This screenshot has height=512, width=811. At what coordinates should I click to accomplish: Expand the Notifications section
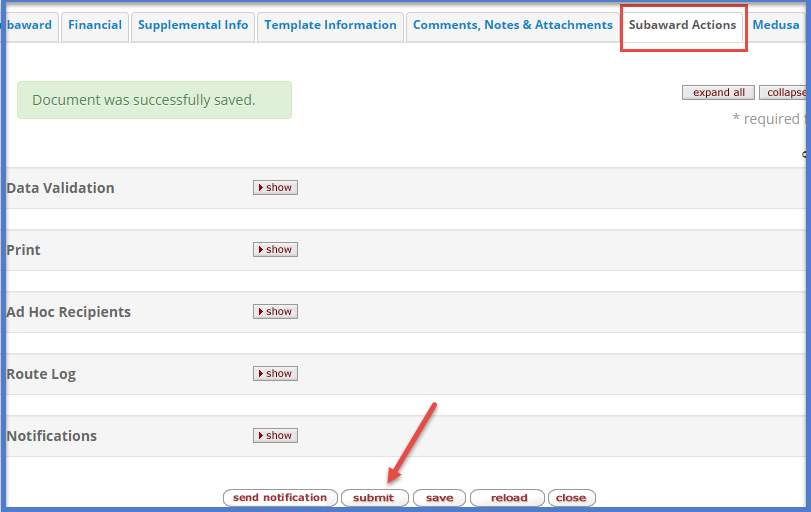click(x=275, y=436)
